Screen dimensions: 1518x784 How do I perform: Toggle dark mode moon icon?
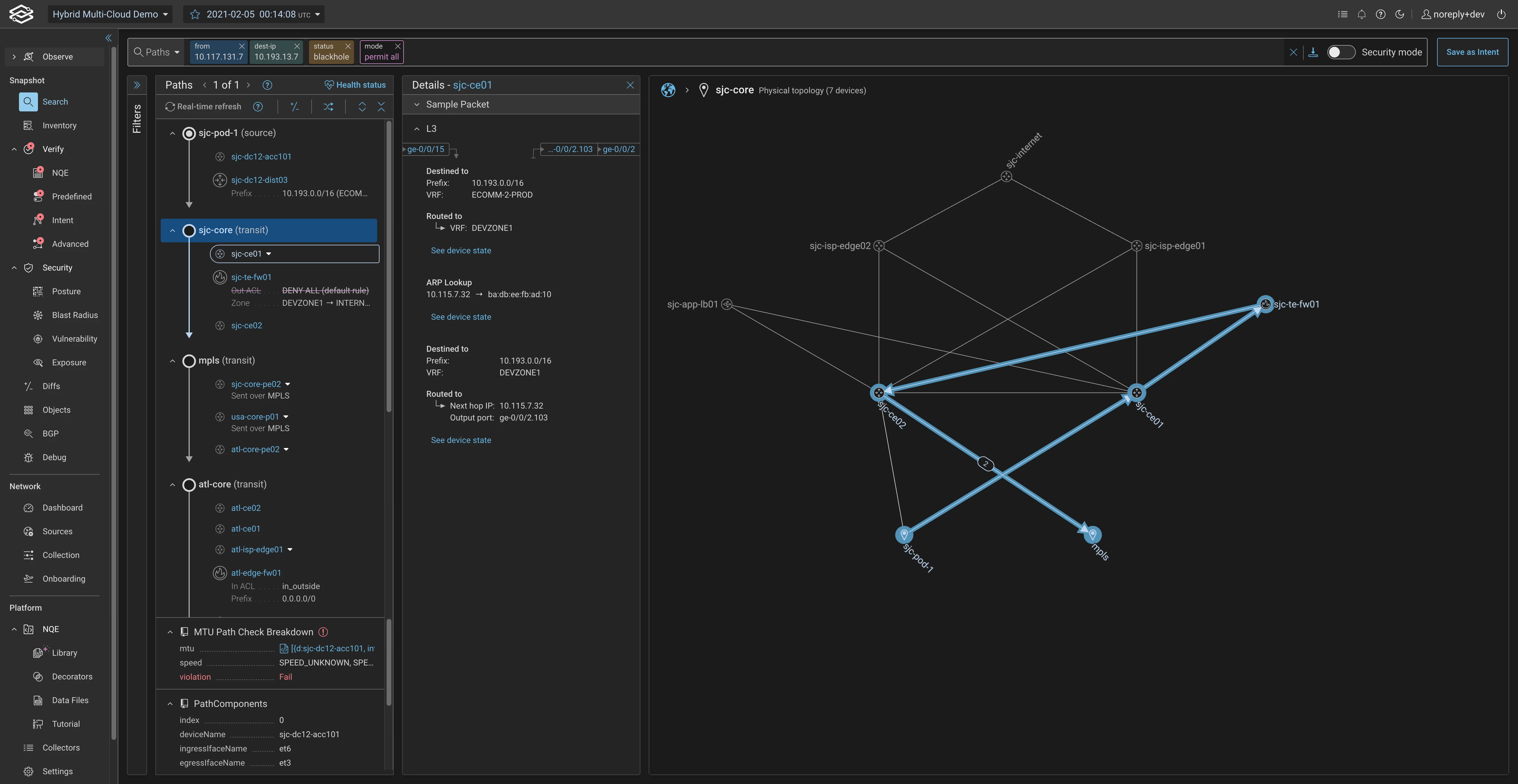pyautogui.click(x=1399, y=14)
